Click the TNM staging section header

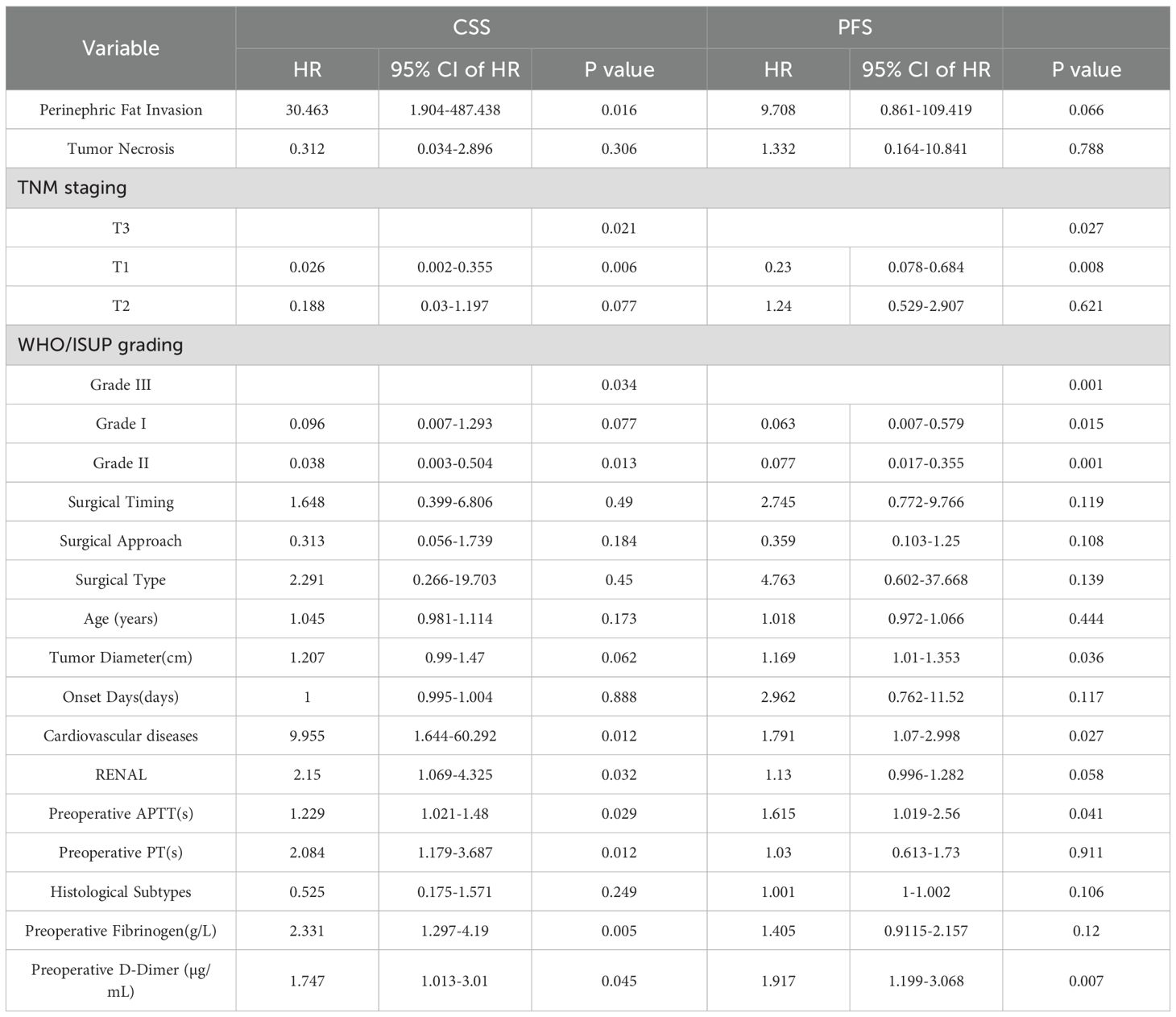[72, 188]
